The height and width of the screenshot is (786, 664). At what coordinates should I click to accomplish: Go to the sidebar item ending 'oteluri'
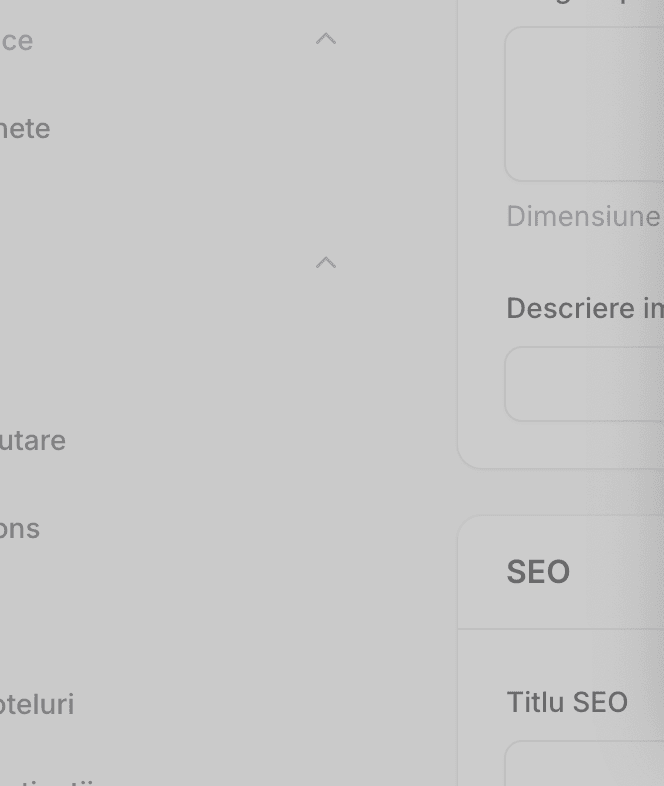(x=37, y=704)
